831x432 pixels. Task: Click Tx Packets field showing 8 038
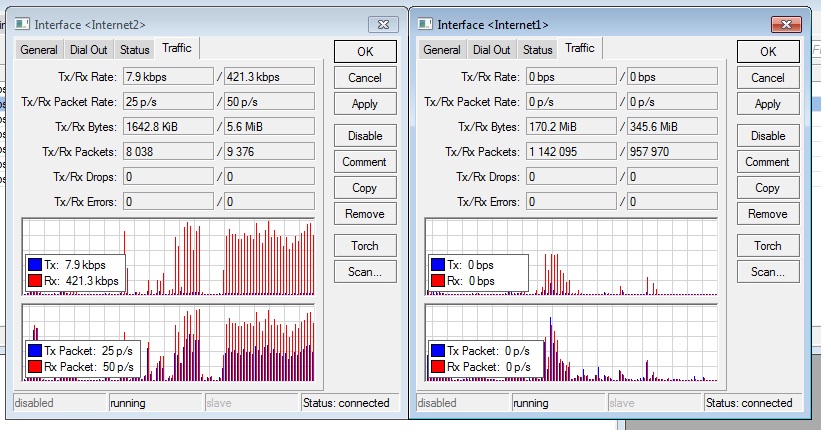(x=168, y=152)
